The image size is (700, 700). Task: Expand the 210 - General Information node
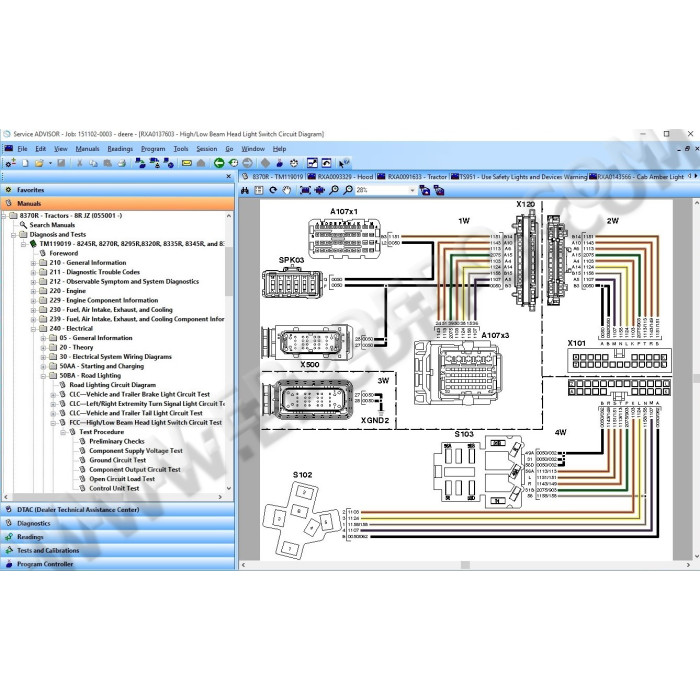coord(33,263)
